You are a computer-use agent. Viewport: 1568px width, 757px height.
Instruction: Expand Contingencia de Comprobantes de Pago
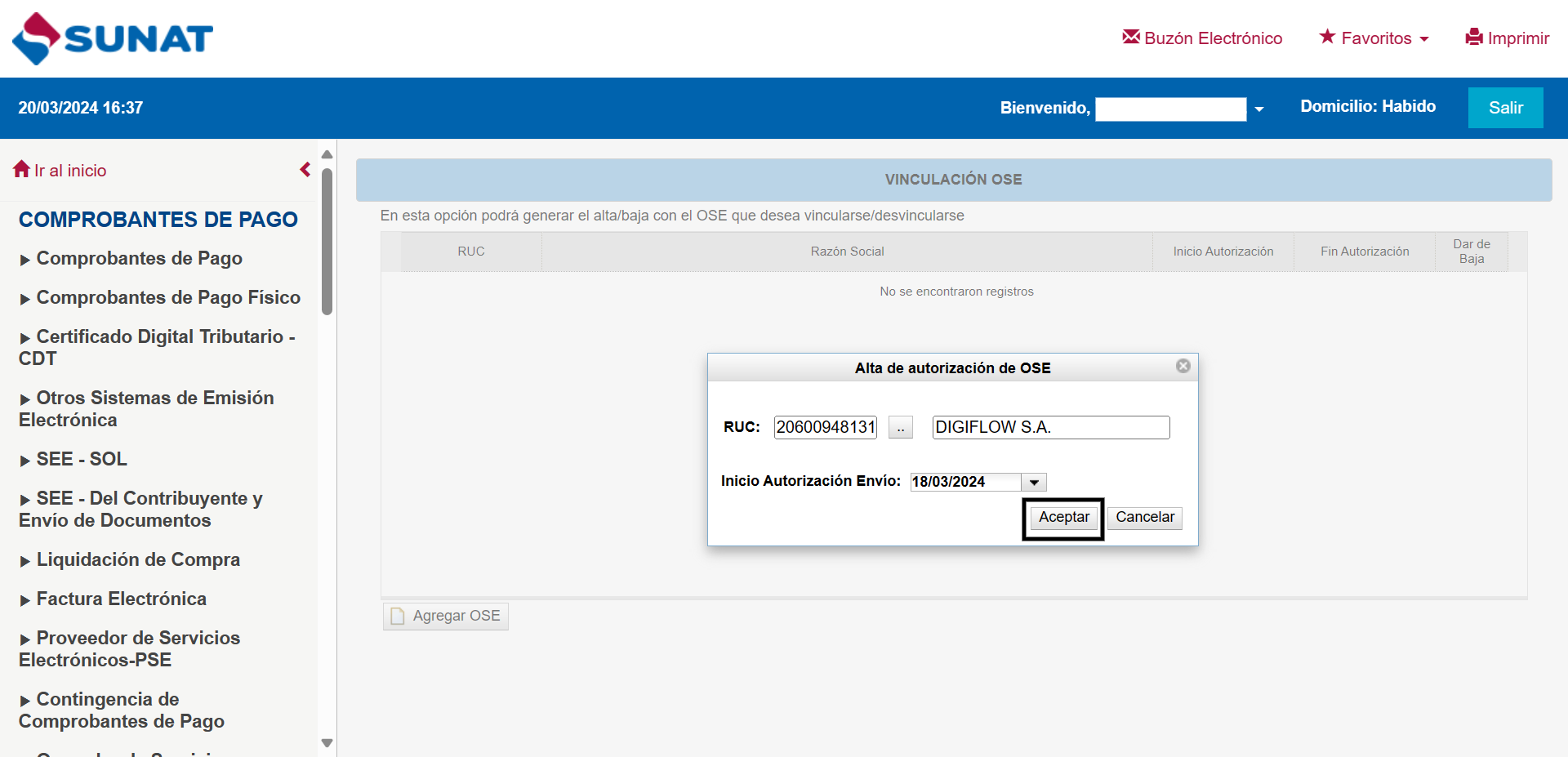click(x=122, y=710)
